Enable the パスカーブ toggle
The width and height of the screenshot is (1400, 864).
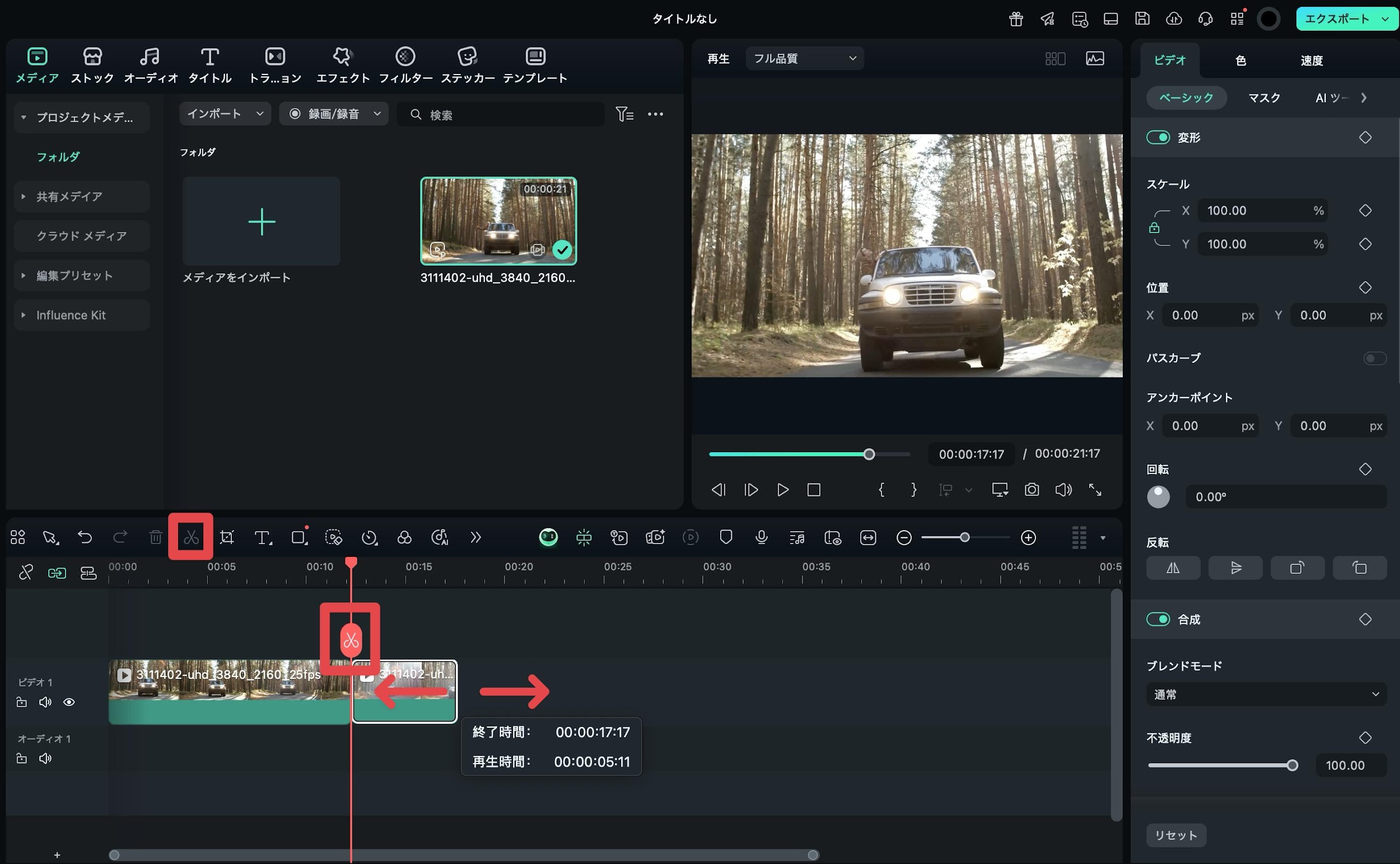click(1375, 358)
